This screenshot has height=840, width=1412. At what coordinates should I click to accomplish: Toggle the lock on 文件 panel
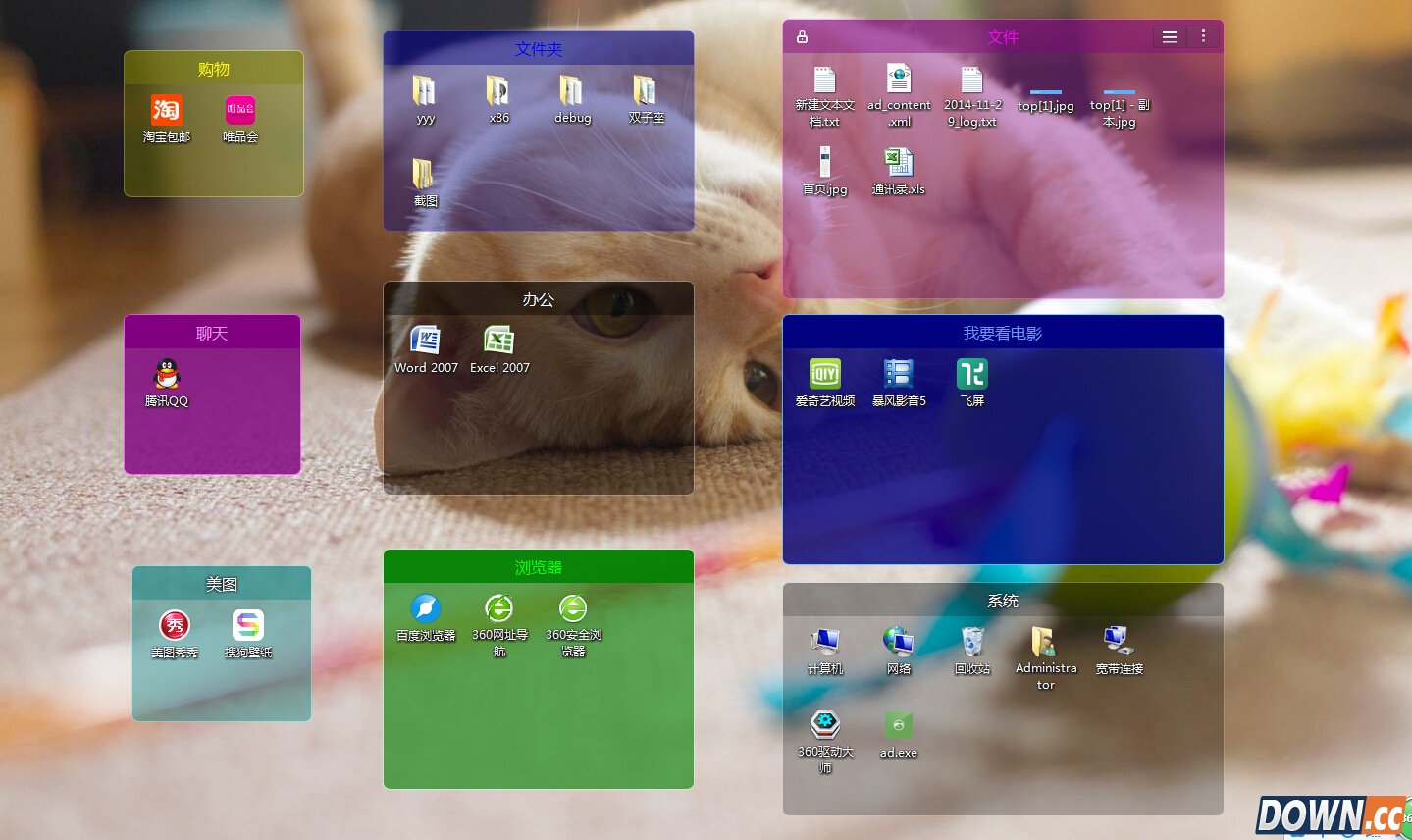[x=802, y=37]
